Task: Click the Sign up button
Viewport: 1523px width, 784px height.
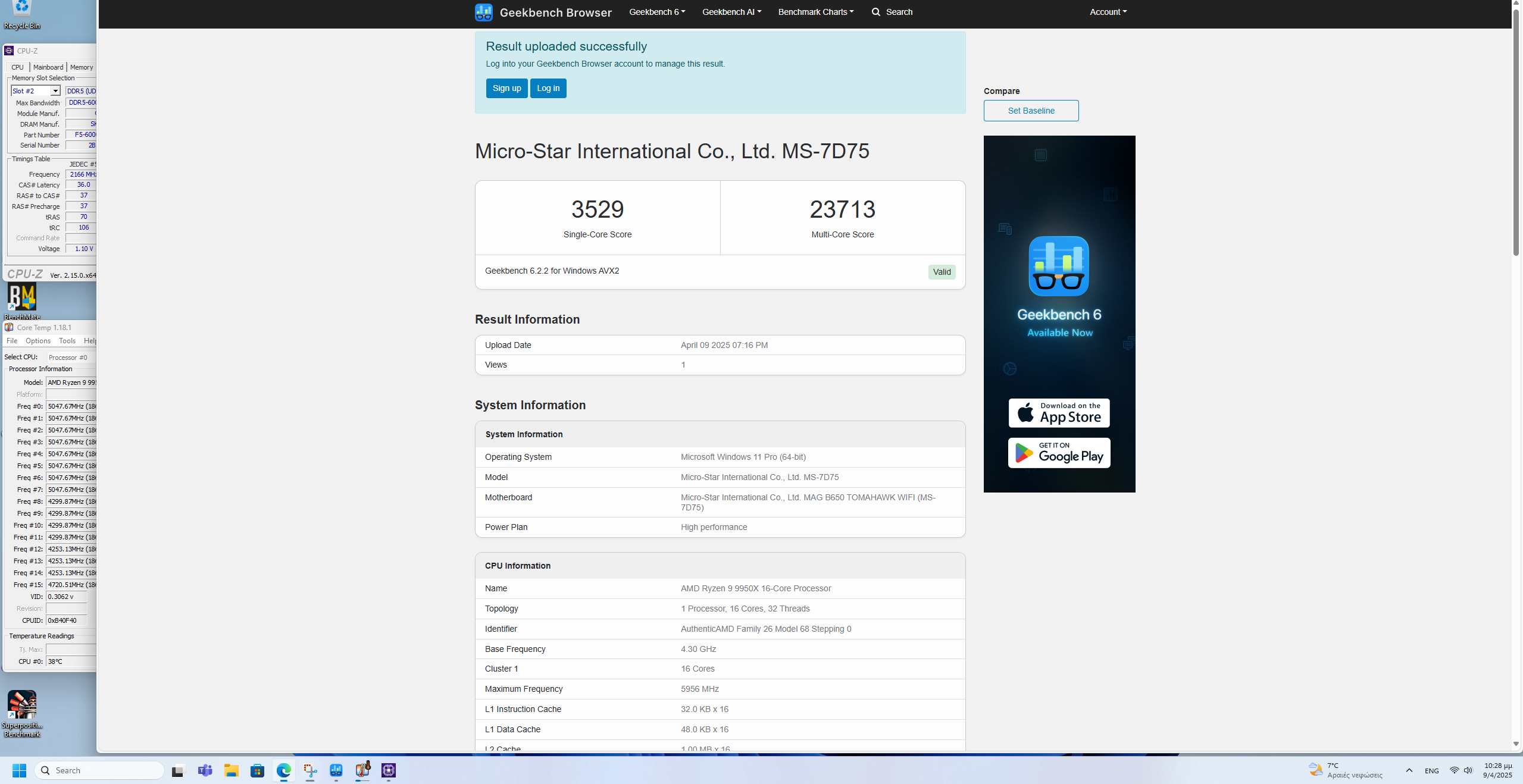Action: pos(506,88)
